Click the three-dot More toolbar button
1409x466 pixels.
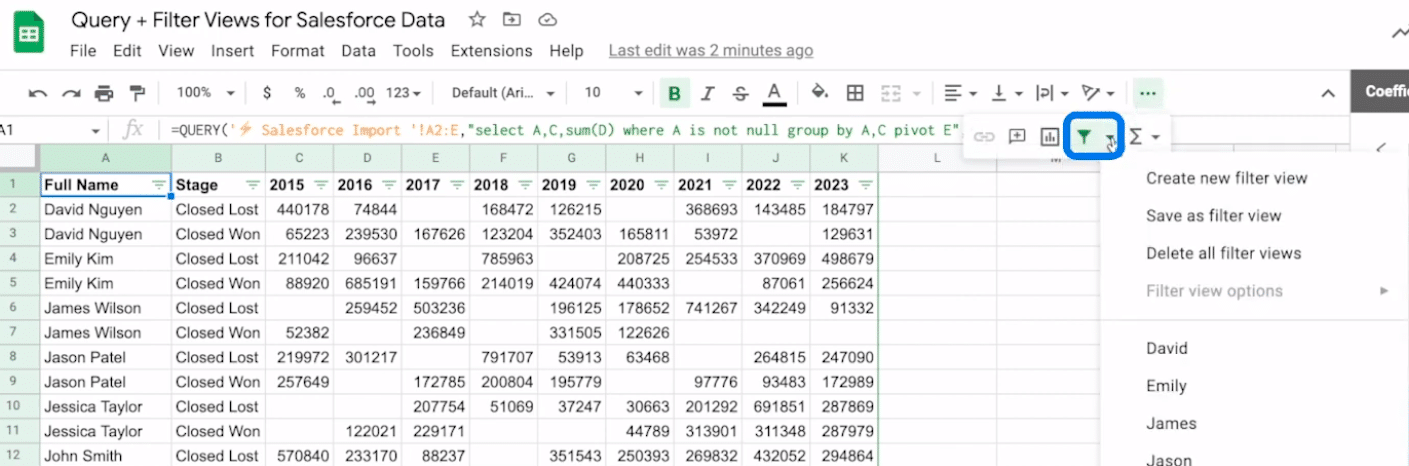1147,93
